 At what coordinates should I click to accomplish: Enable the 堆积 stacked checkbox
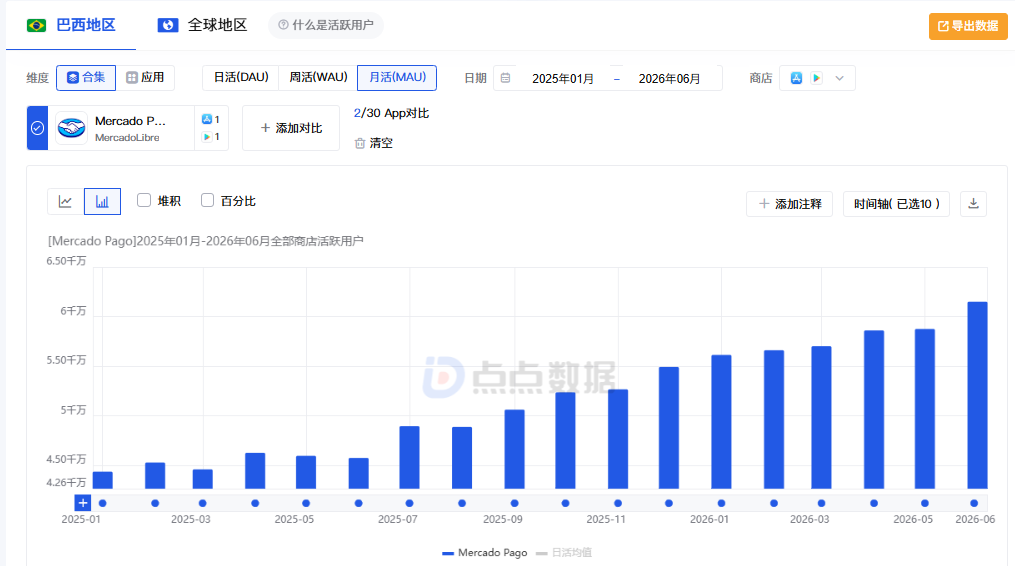[144, 200]
